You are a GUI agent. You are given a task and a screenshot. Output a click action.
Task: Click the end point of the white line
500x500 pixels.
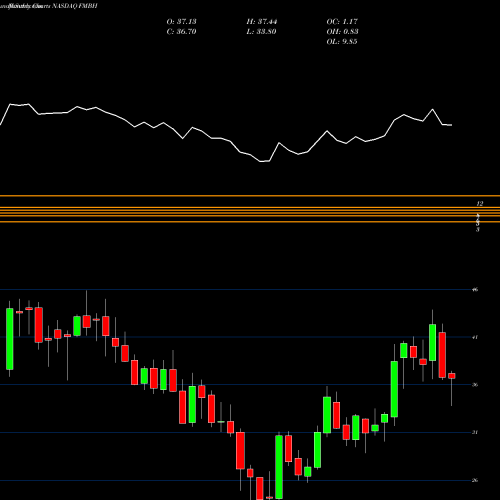[452, 125]
